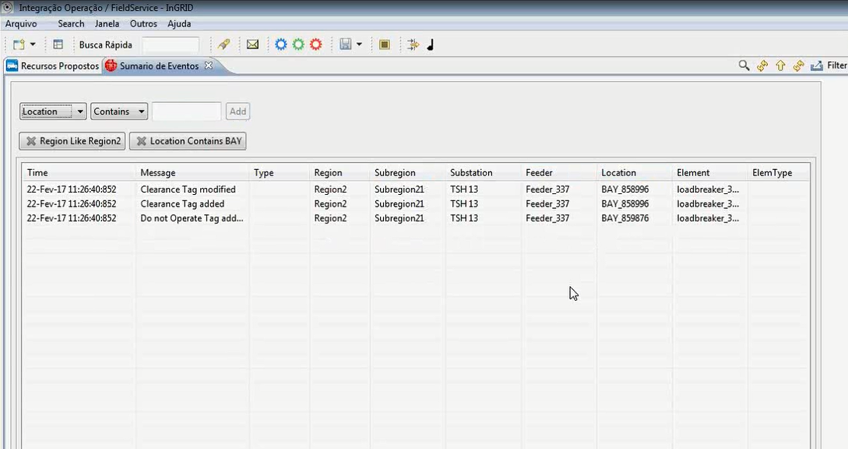
Task: Click the blue gear icon
Action: [281, 45]
